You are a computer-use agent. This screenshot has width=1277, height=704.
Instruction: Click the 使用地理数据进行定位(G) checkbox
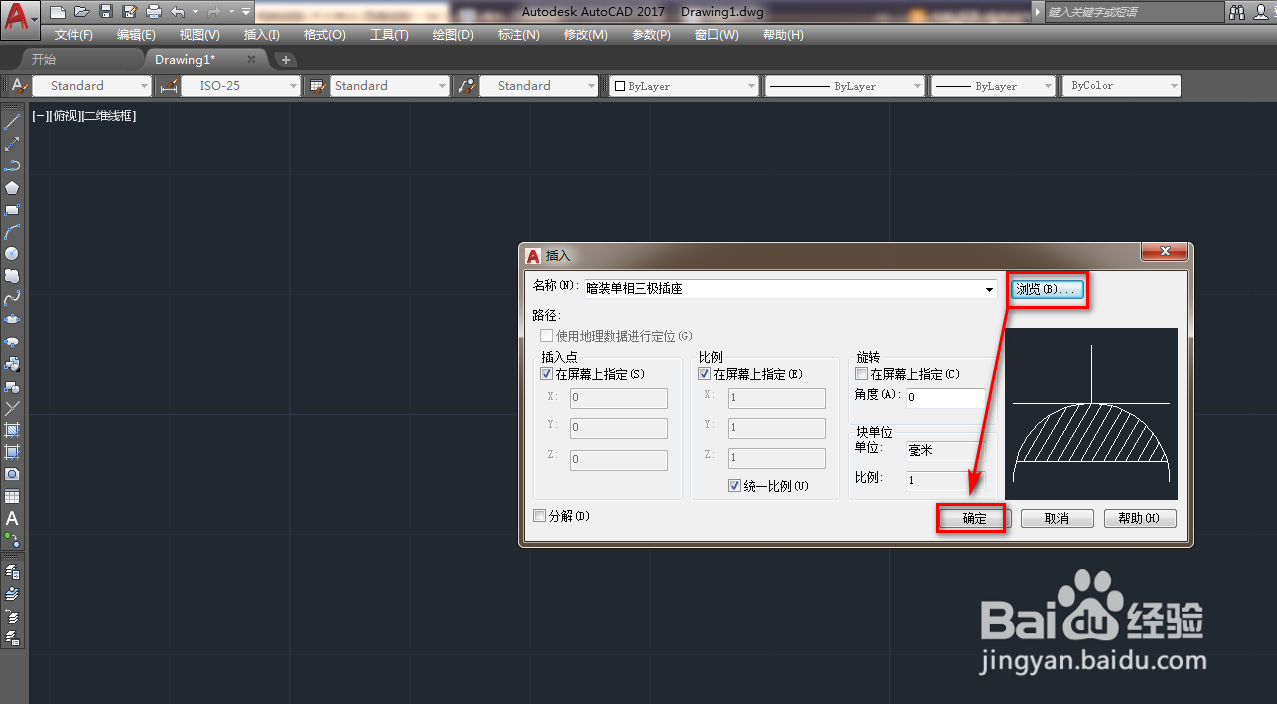[x=546, y=336]
